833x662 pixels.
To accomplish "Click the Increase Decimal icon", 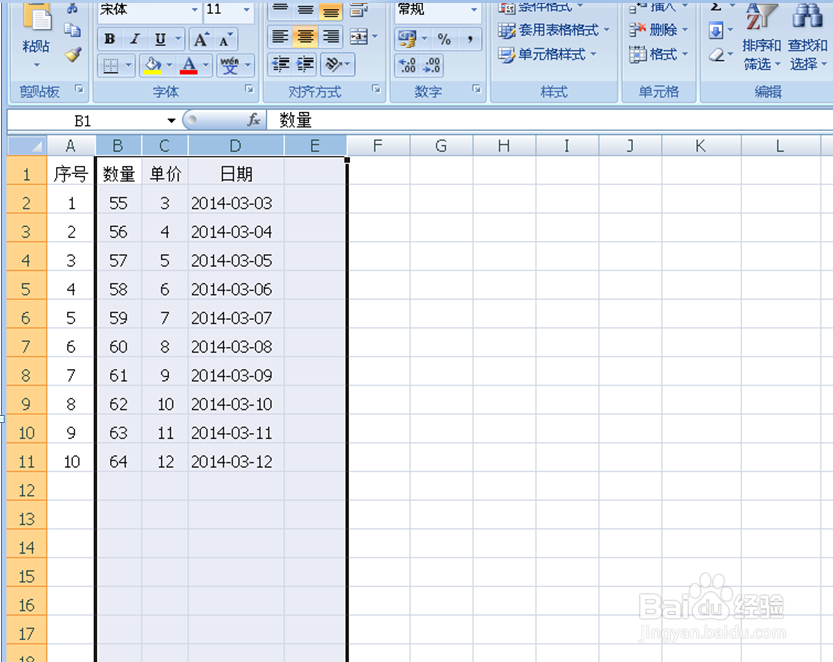I will pos(407,65).
